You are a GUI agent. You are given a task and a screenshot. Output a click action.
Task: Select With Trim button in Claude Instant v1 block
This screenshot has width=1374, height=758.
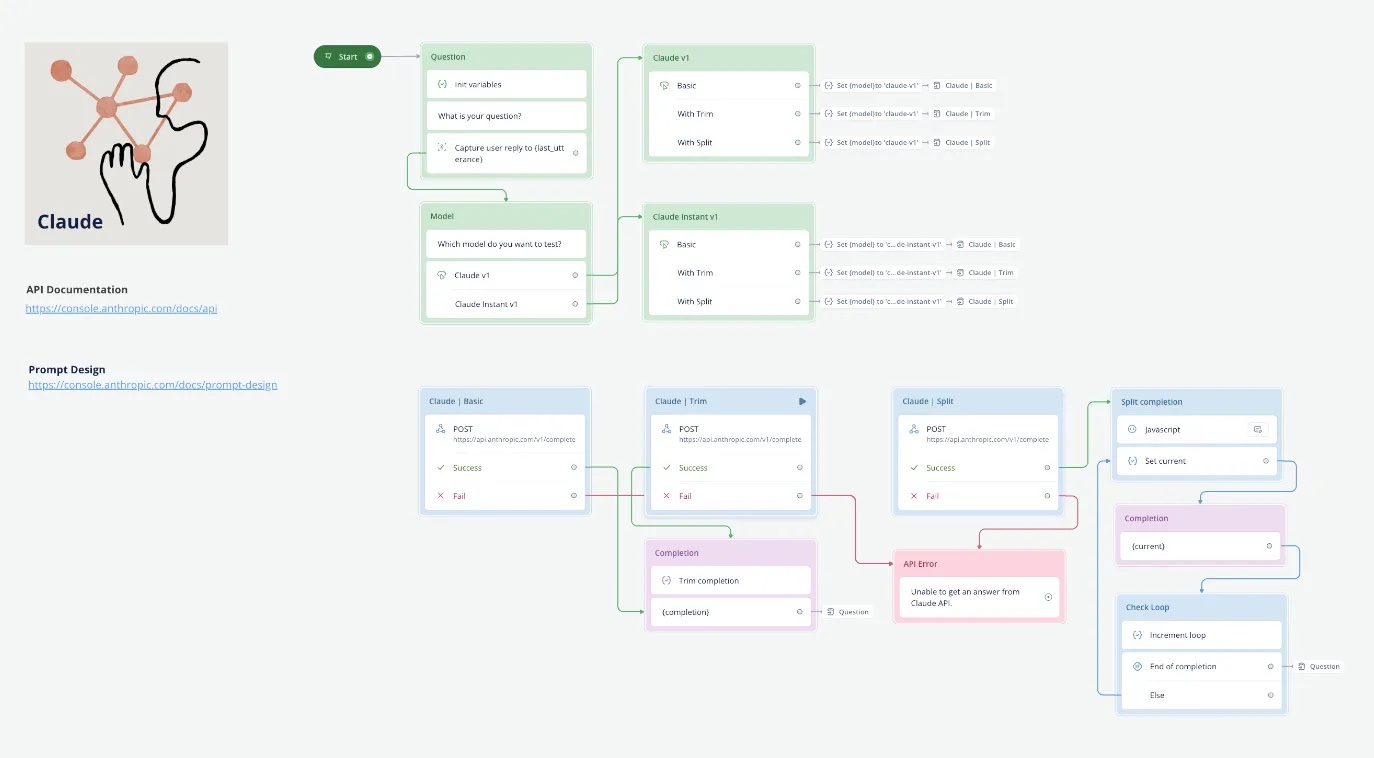click(x=730, y=273)
